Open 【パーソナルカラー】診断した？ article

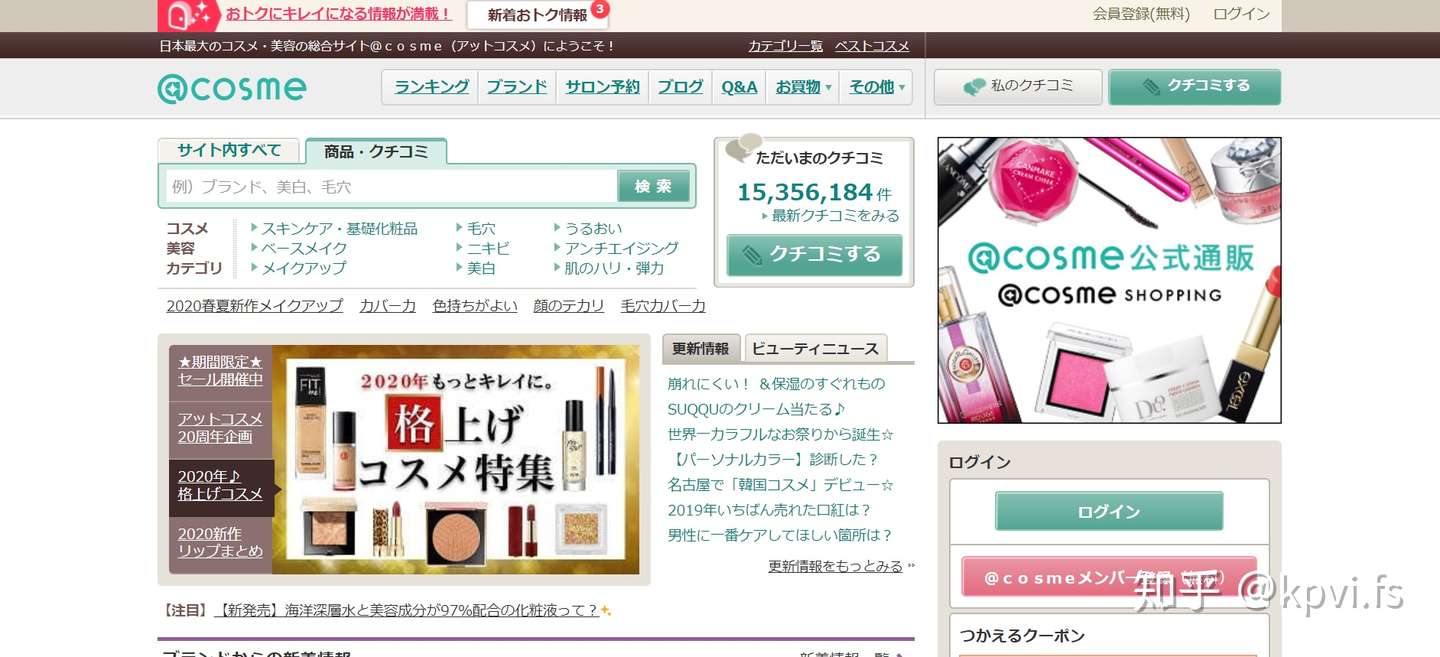[773, 460]
